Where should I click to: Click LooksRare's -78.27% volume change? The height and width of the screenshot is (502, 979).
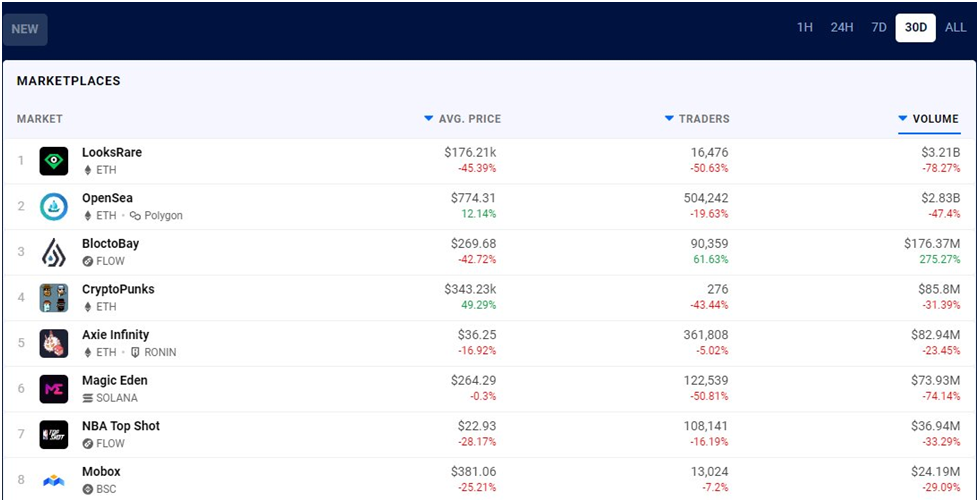[942, 168]
